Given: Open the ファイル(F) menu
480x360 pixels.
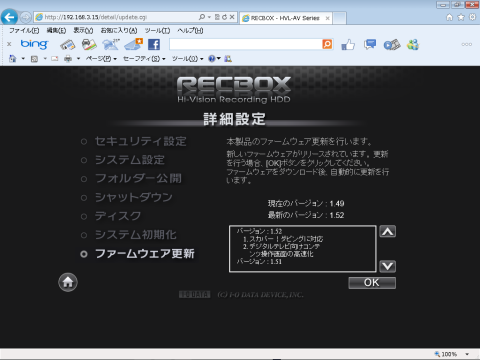Looking at the screenshot, I should click(x=24, y=31).
